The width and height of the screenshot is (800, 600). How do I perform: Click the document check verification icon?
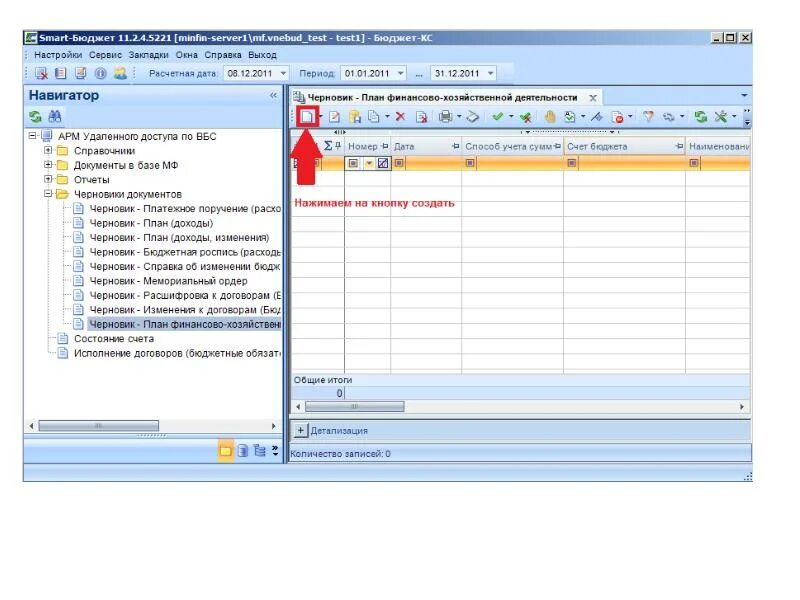569,117
